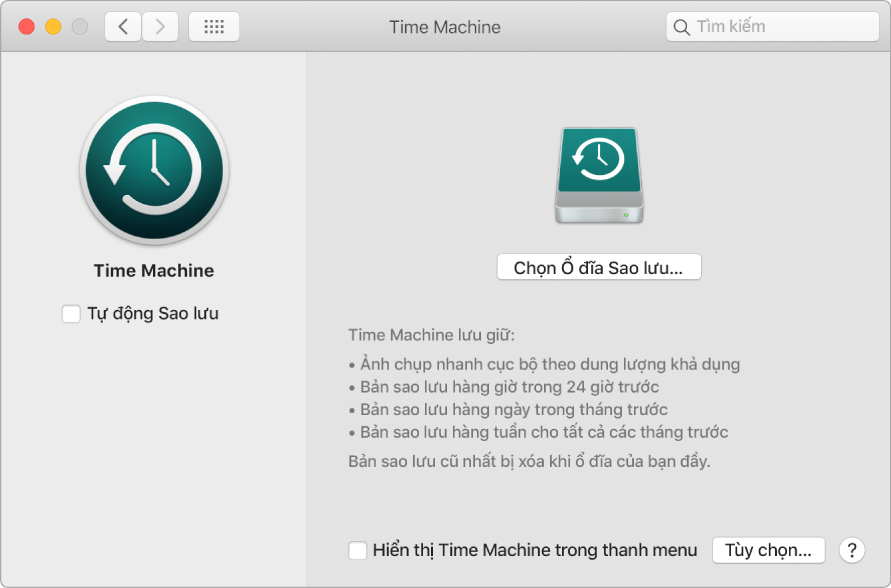Viewport: 891px width, 588px height.
Task: Click the back navigation arrow
Action: (122, 26)
